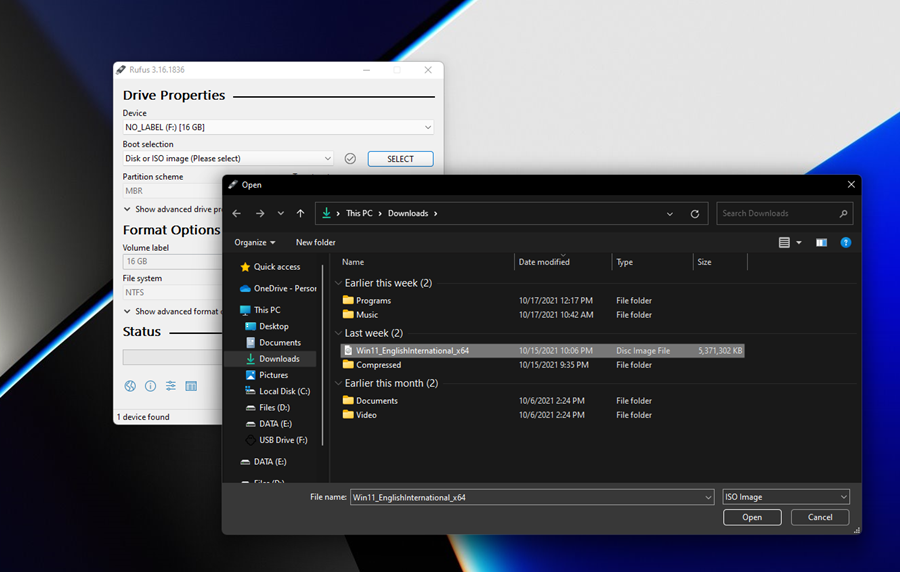Change view layout icon
This screenshot has width=900, height=572.
coord(784,243)
